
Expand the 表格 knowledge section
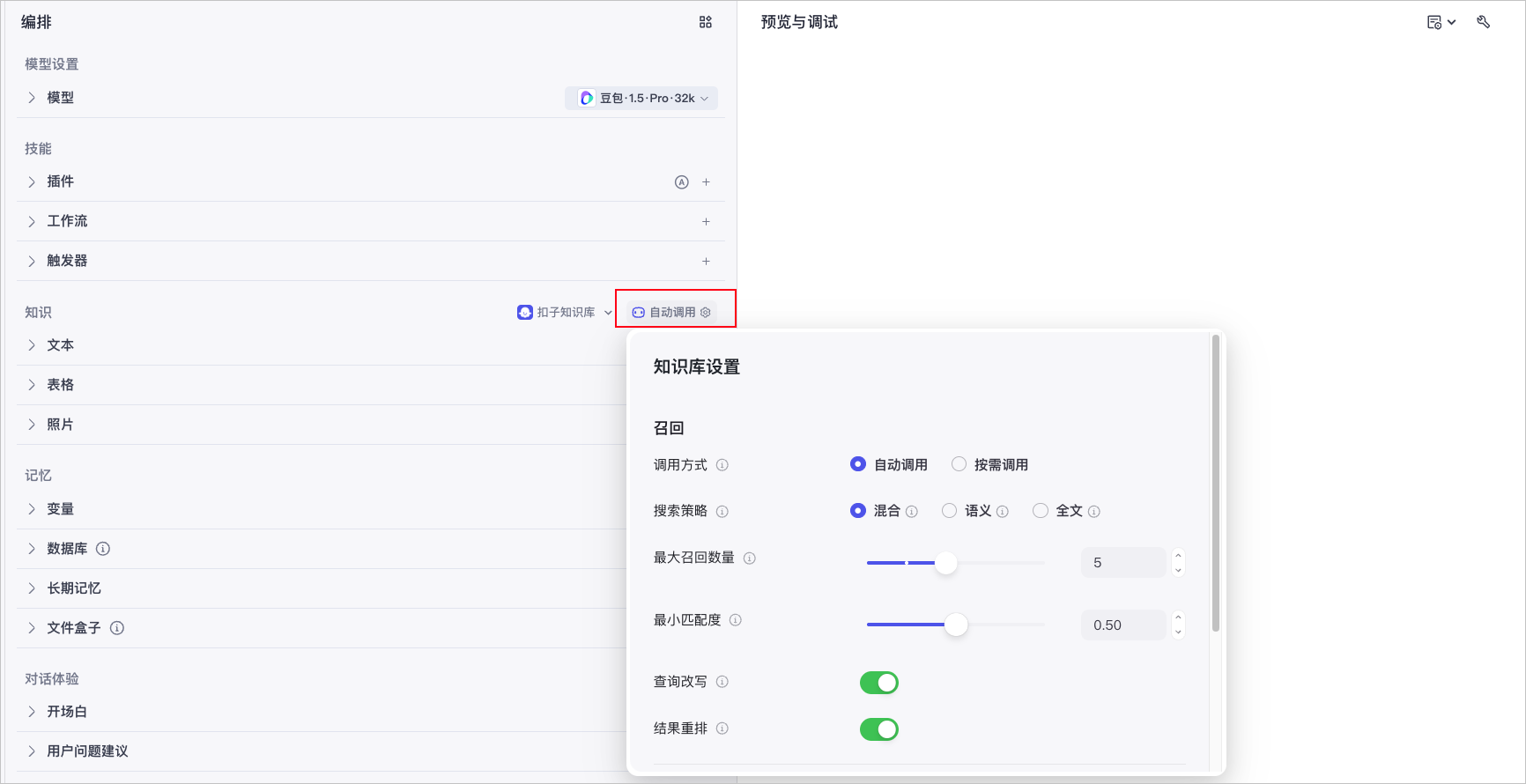(x=32, y=385)
